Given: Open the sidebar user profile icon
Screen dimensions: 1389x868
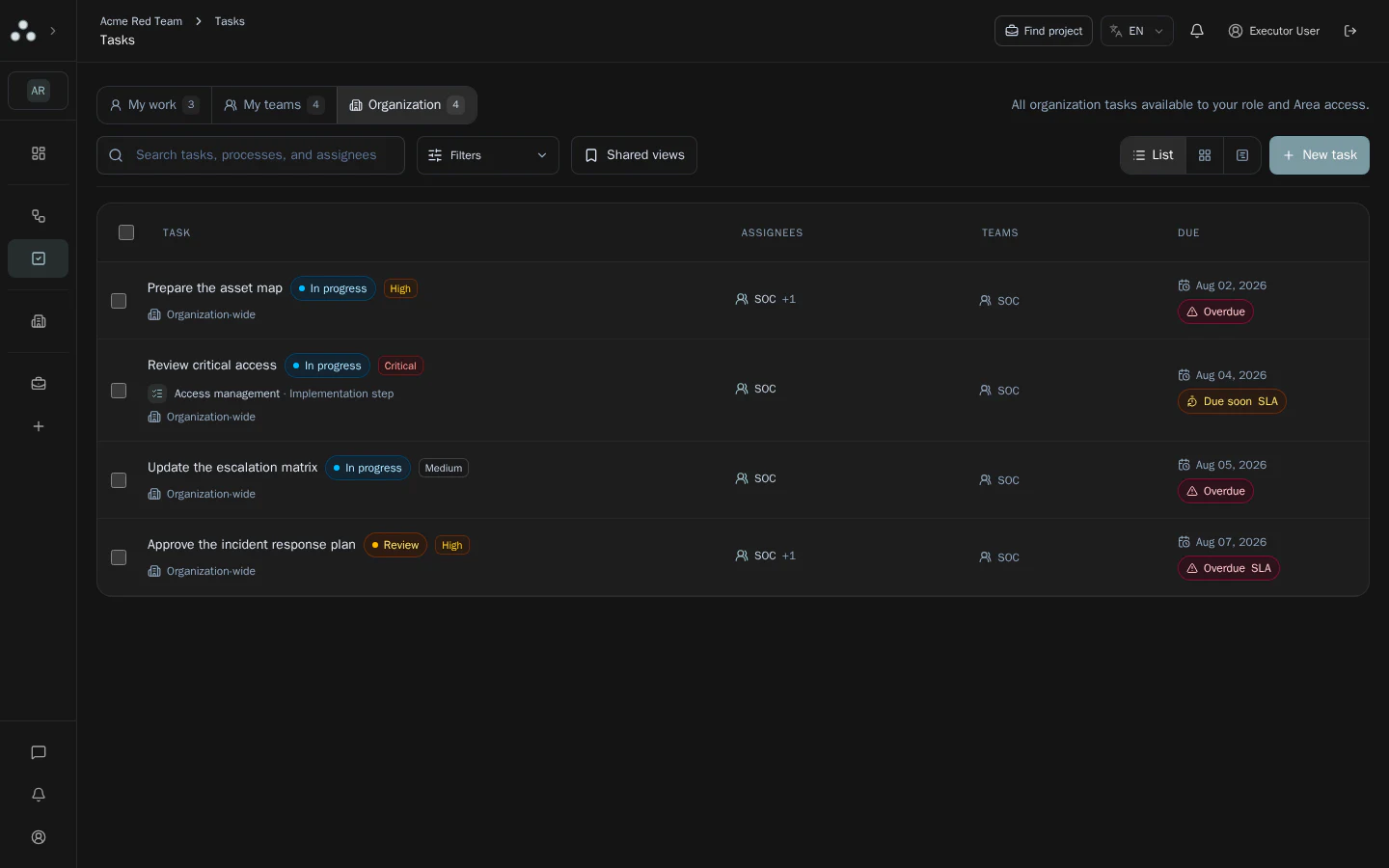Looking at the screenshot, I should (39, 837).
